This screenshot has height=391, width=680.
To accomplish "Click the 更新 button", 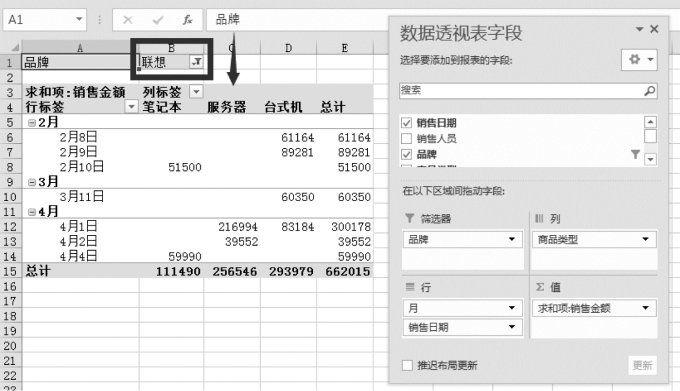I will click(642, 365).
